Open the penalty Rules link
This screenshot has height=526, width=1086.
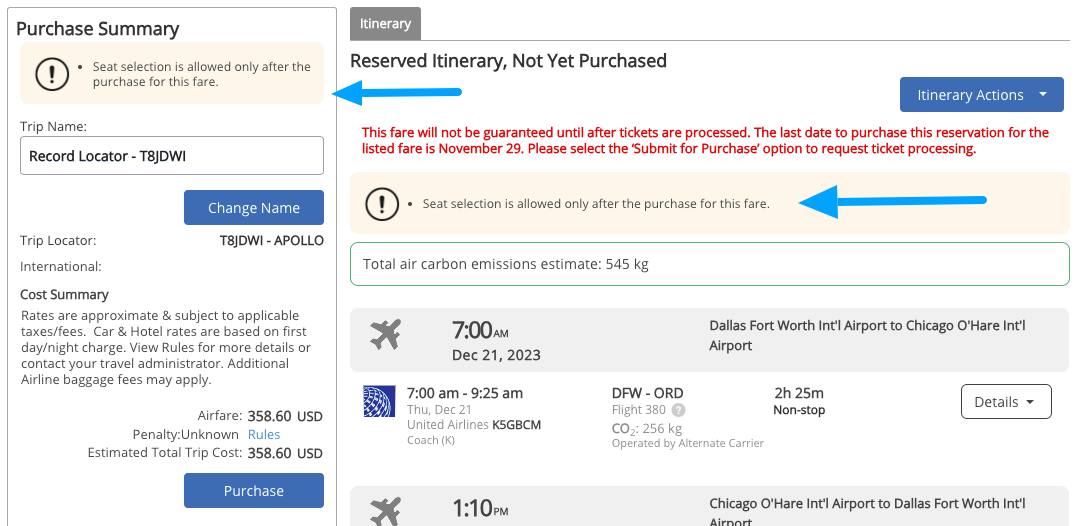(x=264, y=434)
